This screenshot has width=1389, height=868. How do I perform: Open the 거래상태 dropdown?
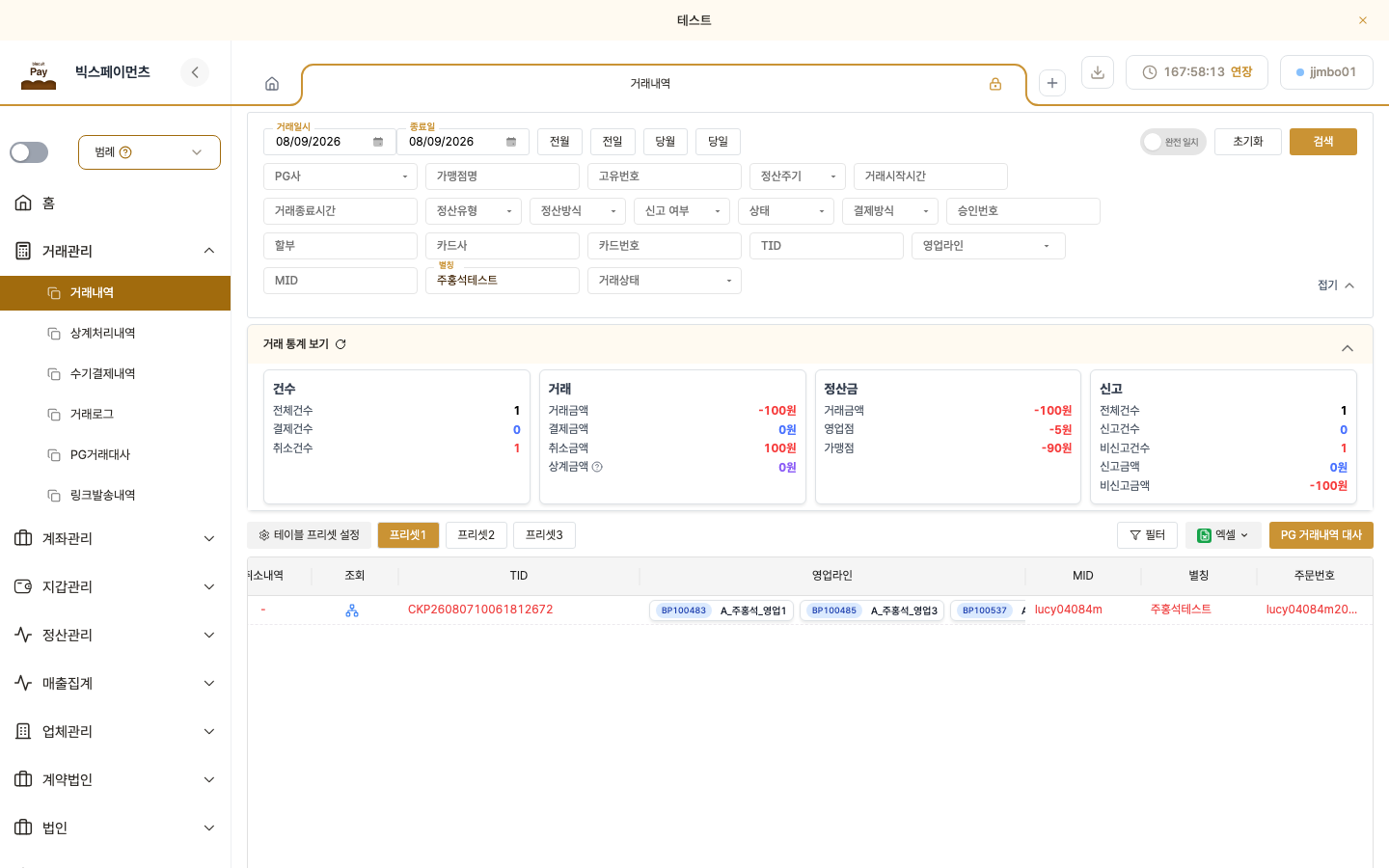coord(665,281)
